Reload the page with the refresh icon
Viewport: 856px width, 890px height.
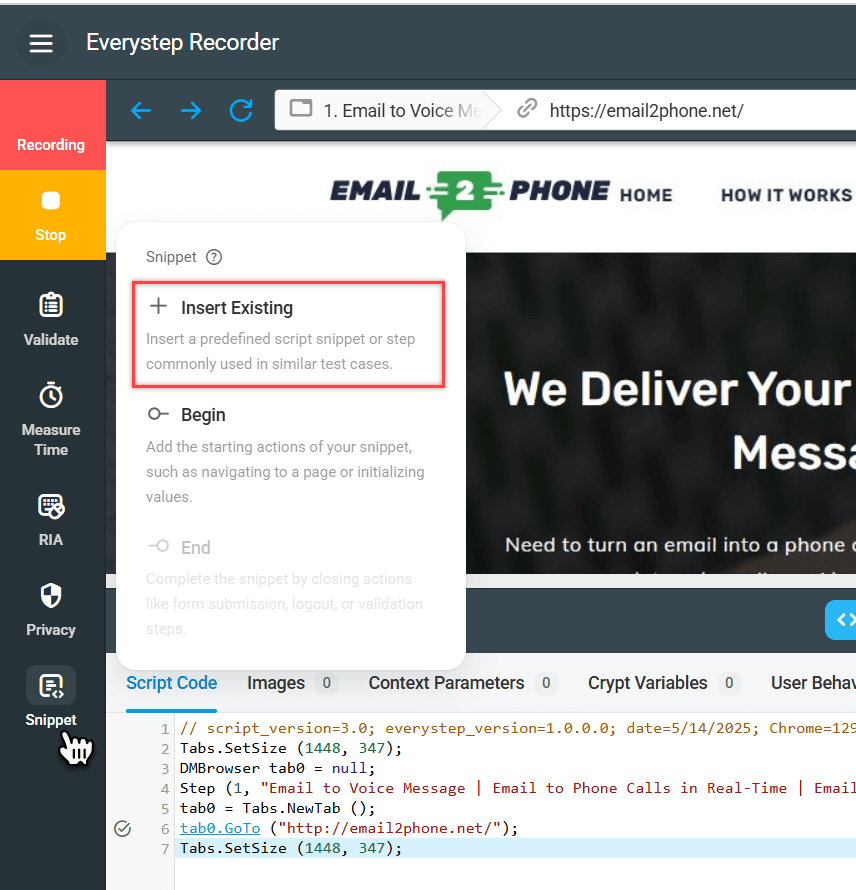click(x=241, y=110)
